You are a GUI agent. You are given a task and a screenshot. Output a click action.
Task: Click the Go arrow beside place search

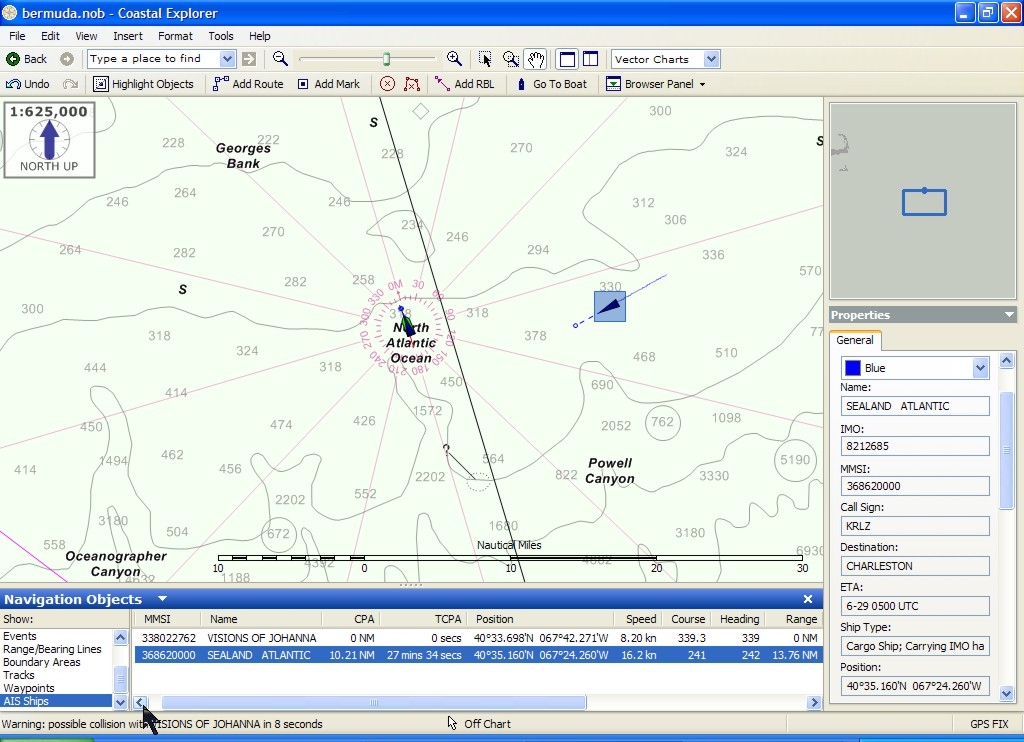click(249, 59)
